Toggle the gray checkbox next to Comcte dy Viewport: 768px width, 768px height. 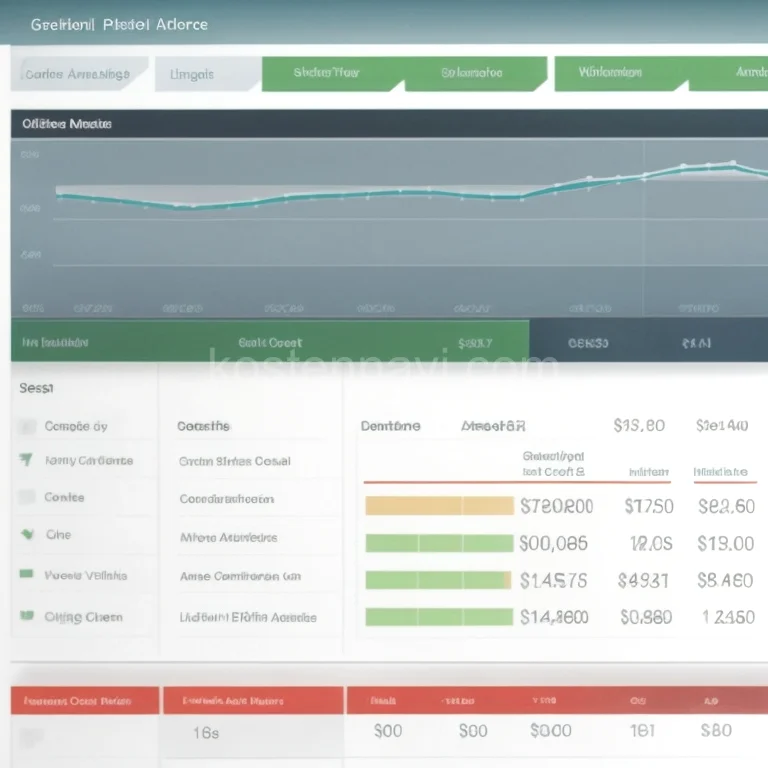pyautogui.click(x=27, y=427)
